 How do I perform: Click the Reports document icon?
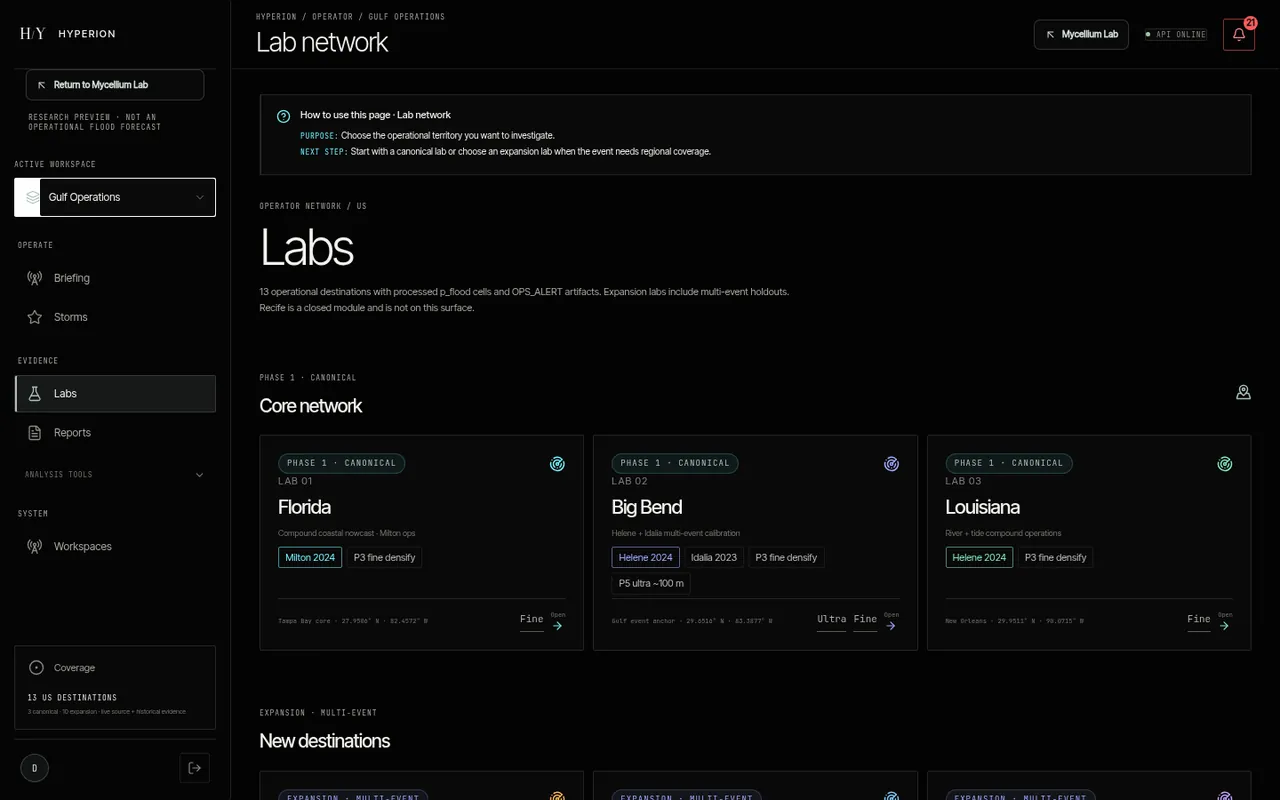35,433
